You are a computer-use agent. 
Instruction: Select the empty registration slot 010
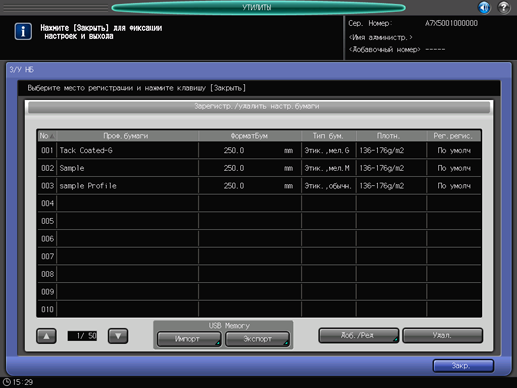[259, 309]
